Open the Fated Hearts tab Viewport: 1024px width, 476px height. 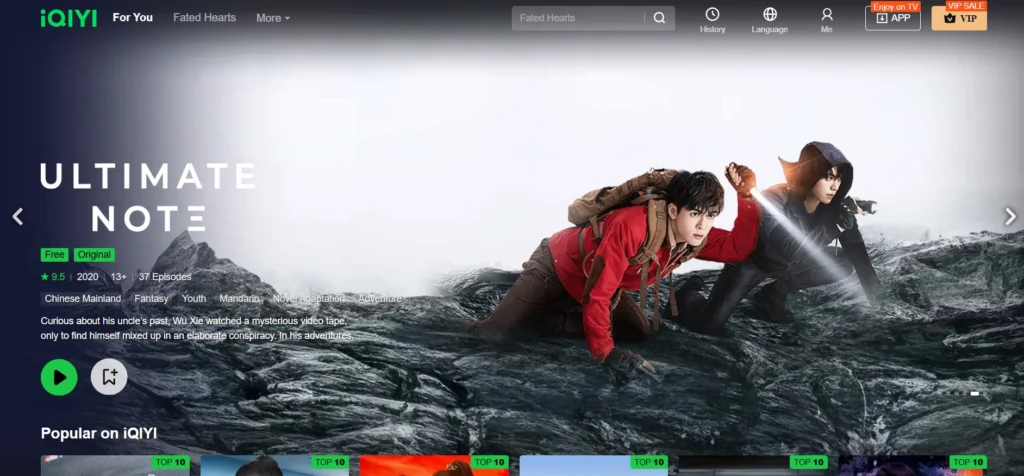point(204,18)
